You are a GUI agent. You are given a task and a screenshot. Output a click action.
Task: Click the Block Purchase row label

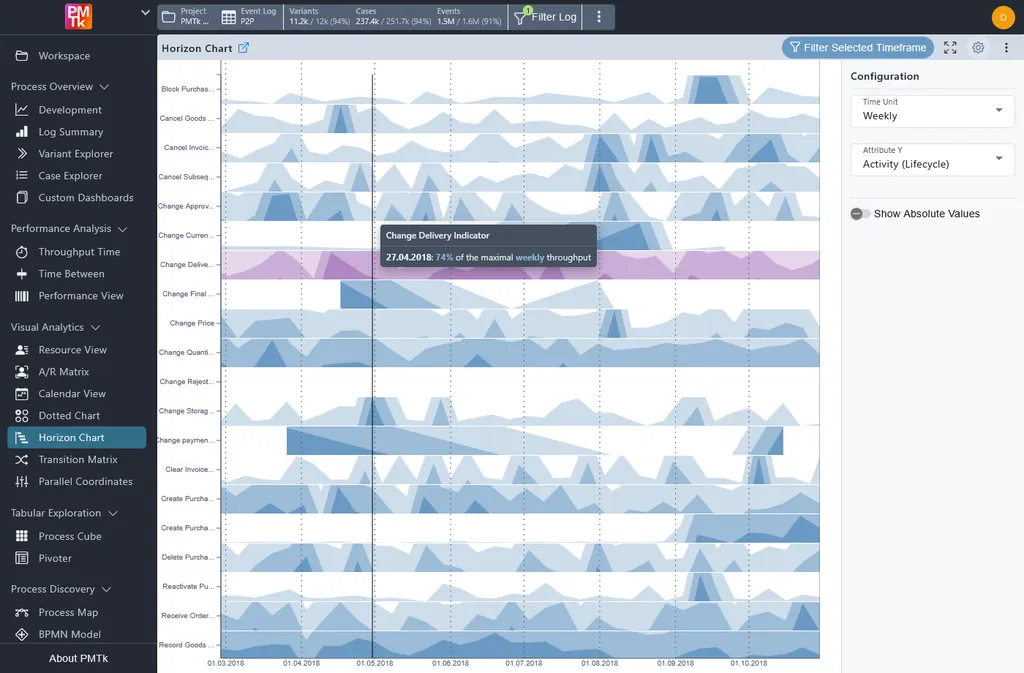coord(187,89)
